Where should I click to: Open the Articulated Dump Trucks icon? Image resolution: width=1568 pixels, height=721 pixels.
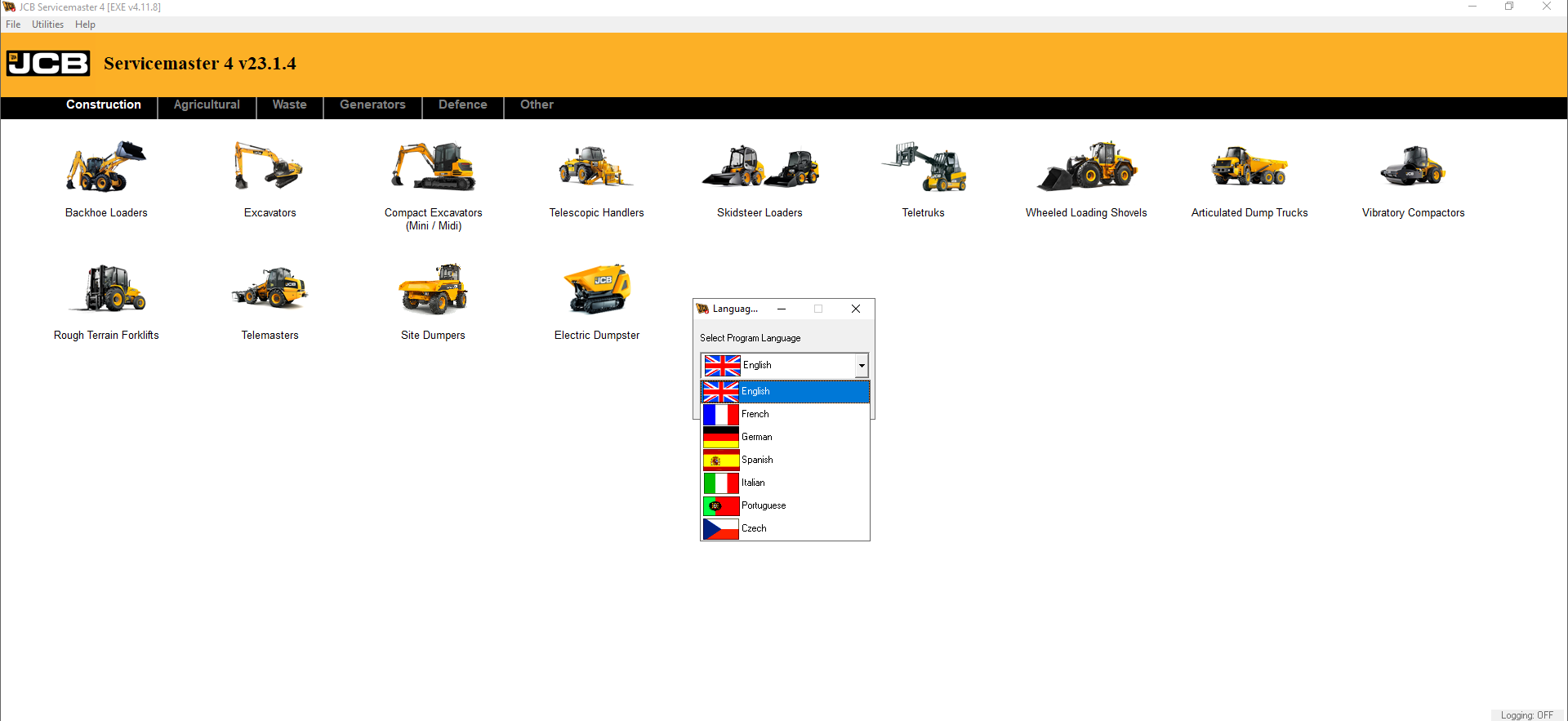[1249, 168]
